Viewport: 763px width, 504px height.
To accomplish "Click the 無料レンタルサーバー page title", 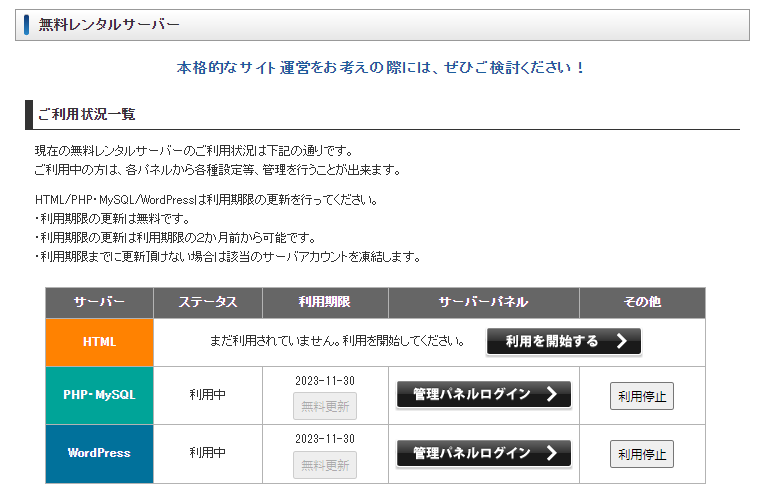I will coord(110,24).
